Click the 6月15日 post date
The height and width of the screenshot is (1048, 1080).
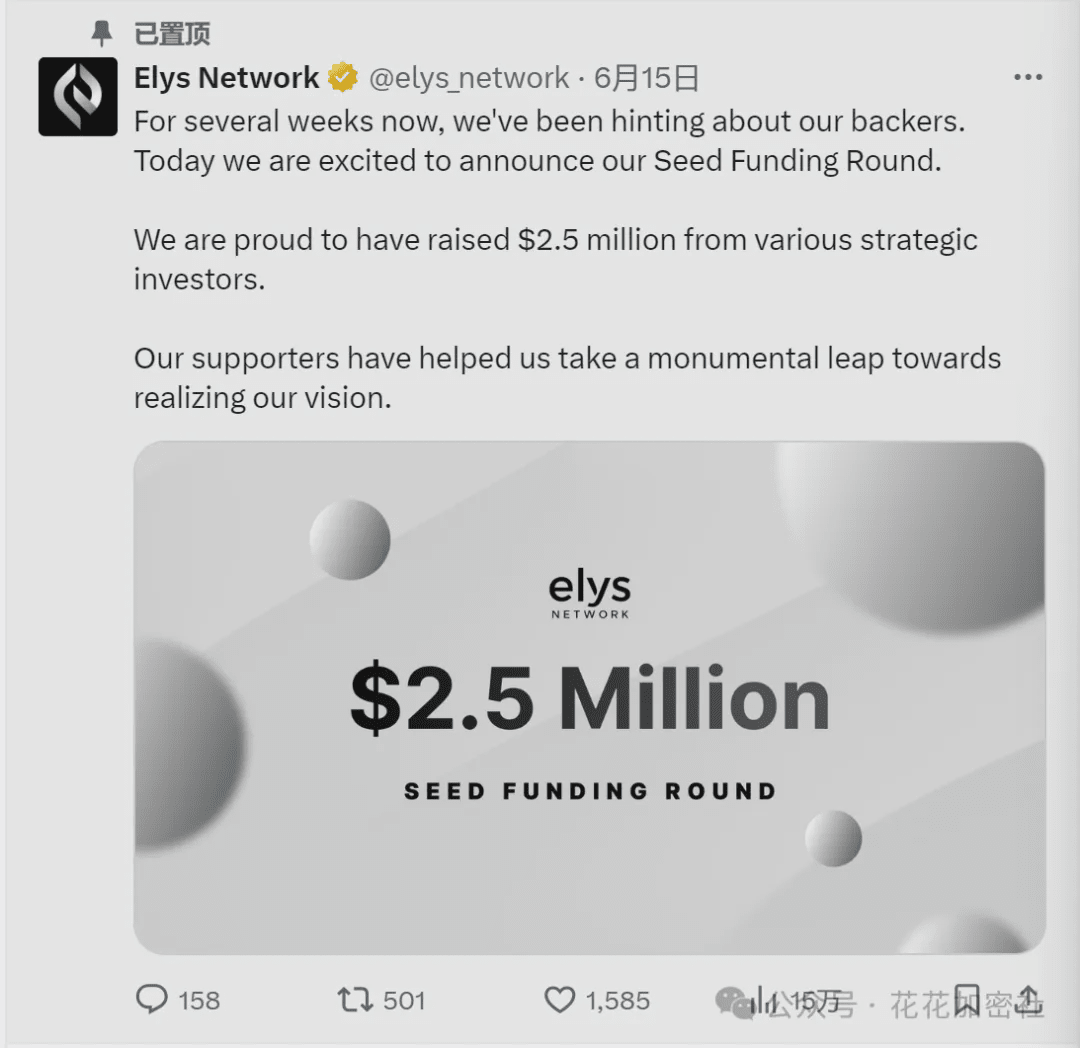click(646, 77)
